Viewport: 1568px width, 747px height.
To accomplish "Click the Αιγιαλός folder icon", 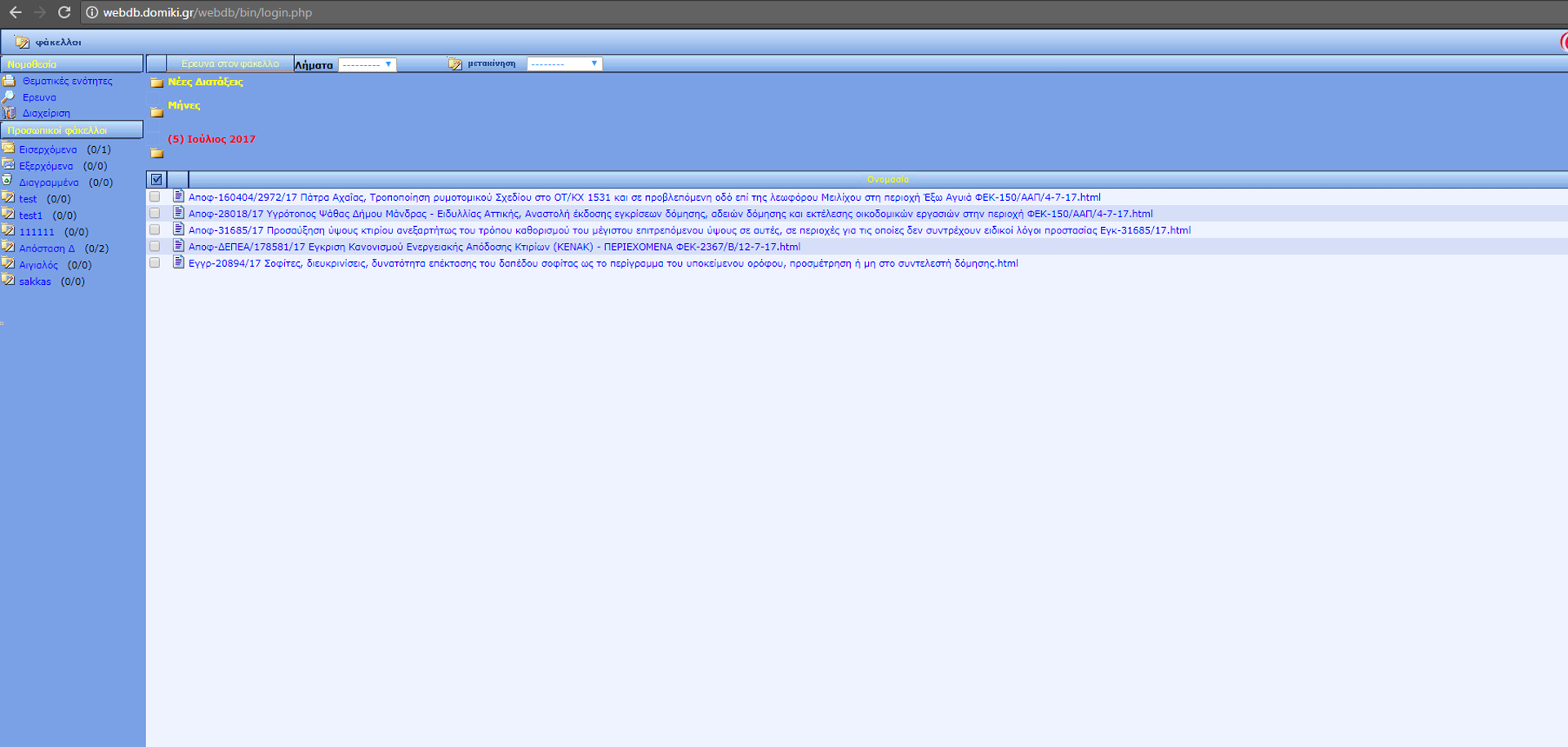I will tap(8, 264).
